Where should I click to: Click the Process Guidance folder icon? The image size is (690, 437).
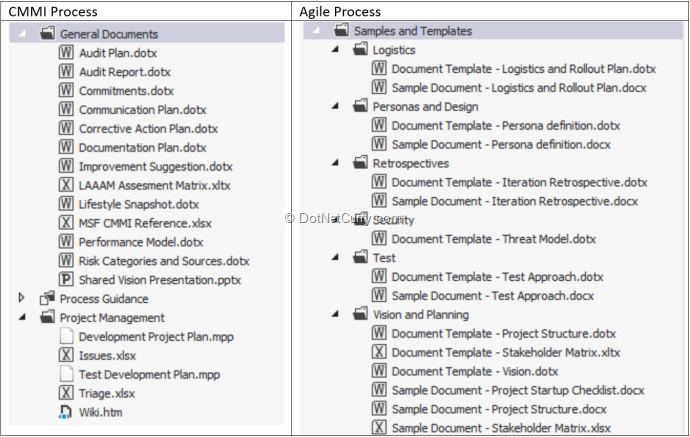click(x=47, y=298)
